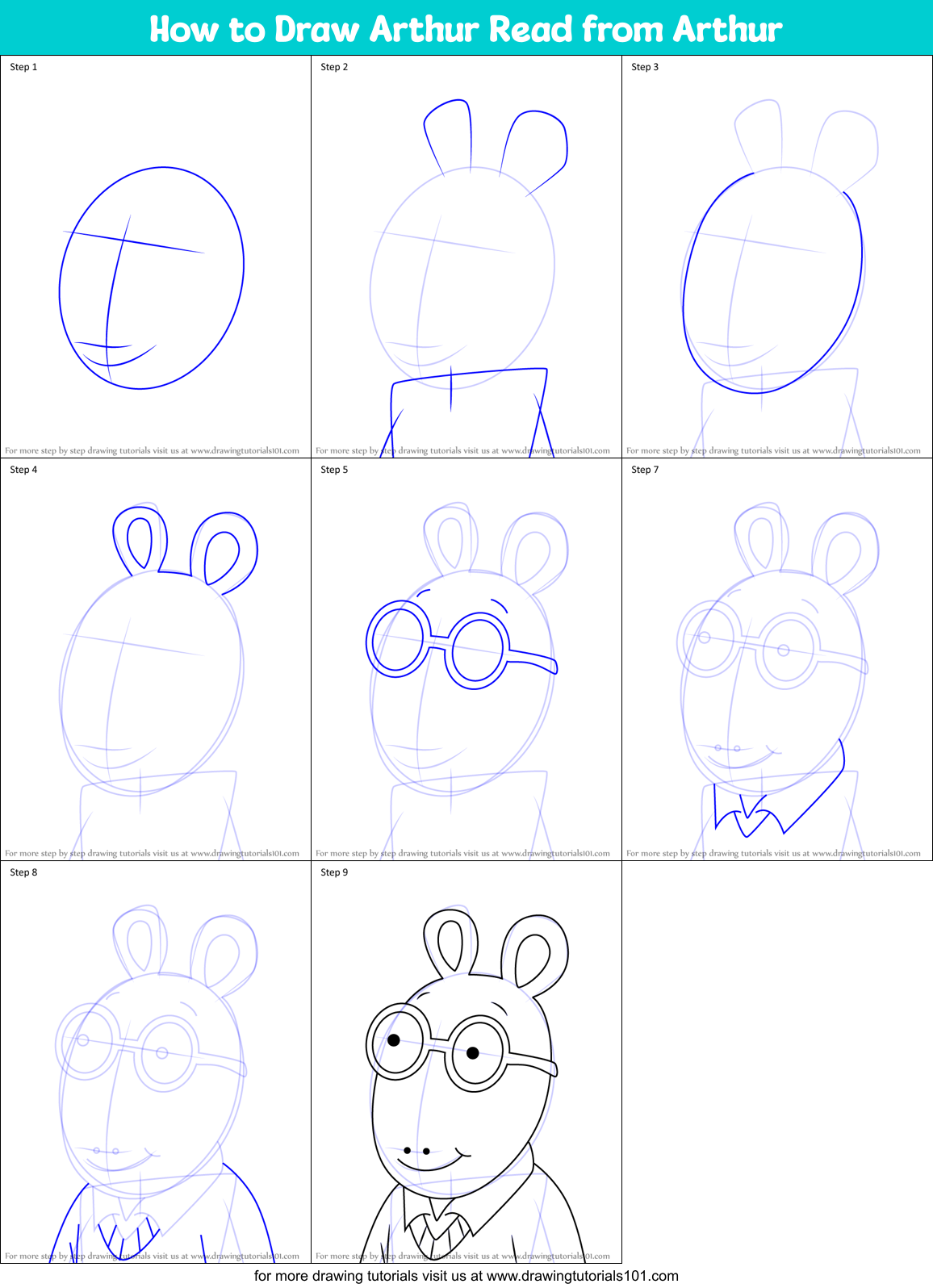Click the 'Step 4' label
Image resolution: width=933 pixels, height=1288 pixels.
pos(23,470)
